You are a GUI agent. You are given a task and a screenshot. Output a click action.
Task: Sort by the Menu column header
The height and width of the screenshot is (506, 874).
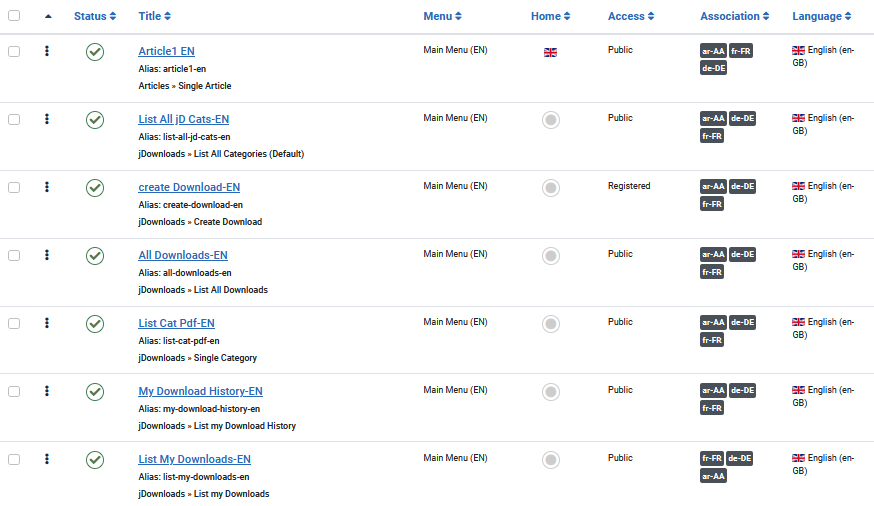[x=443, y=16]
